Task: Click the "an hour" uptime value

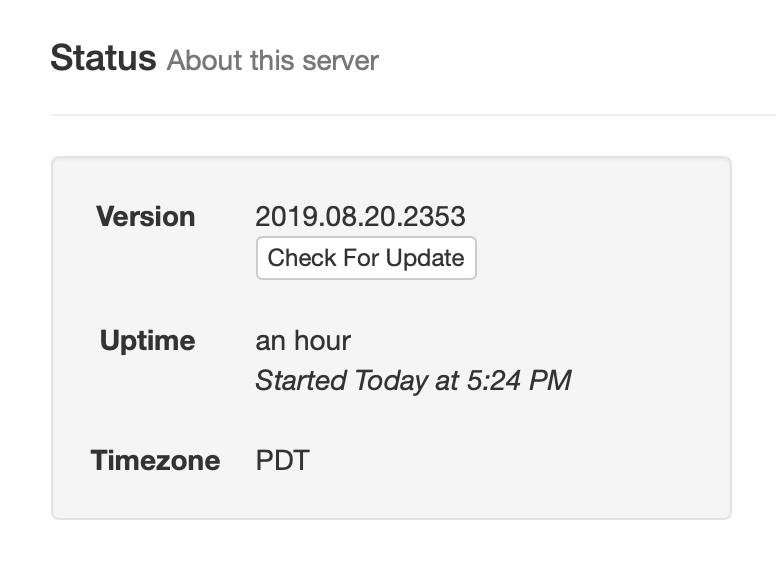Action: click(303, 341)
